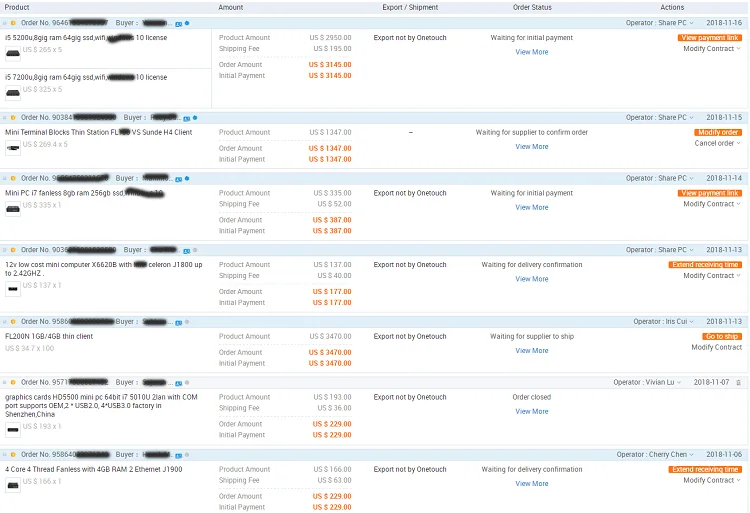This screenshot has height=513, width=750.
Task: Click the orange Go to ship button
Action: [x=721, y=337]
